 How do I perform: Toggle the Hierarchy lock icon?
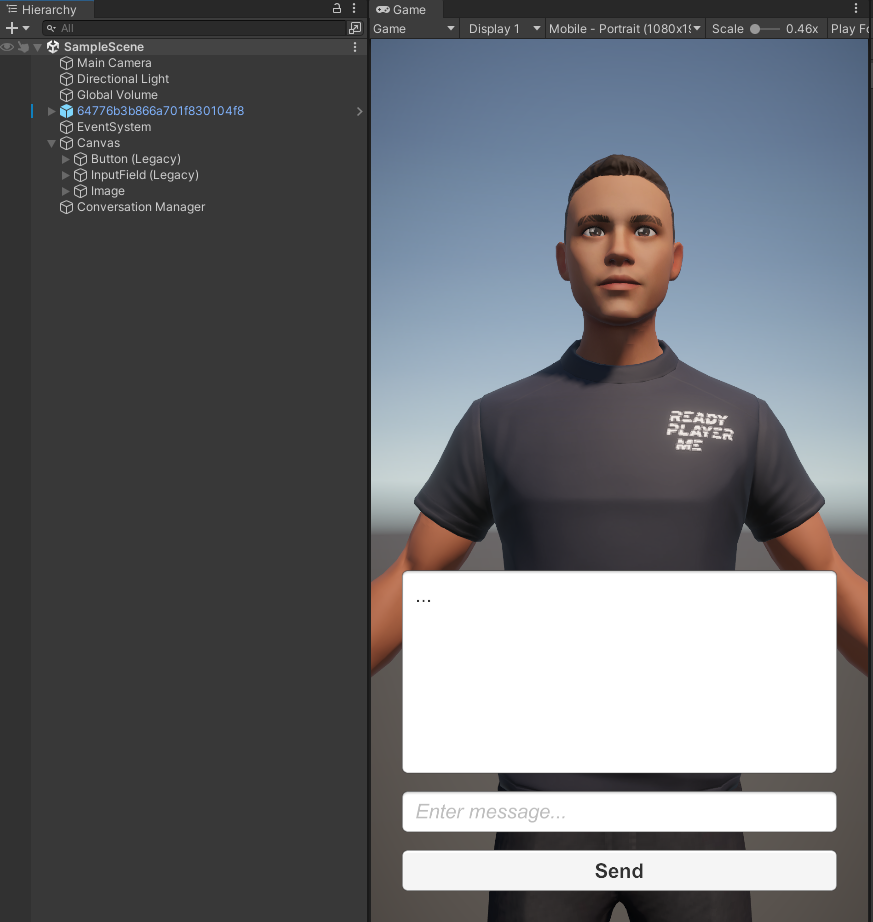tap(336, 9)
